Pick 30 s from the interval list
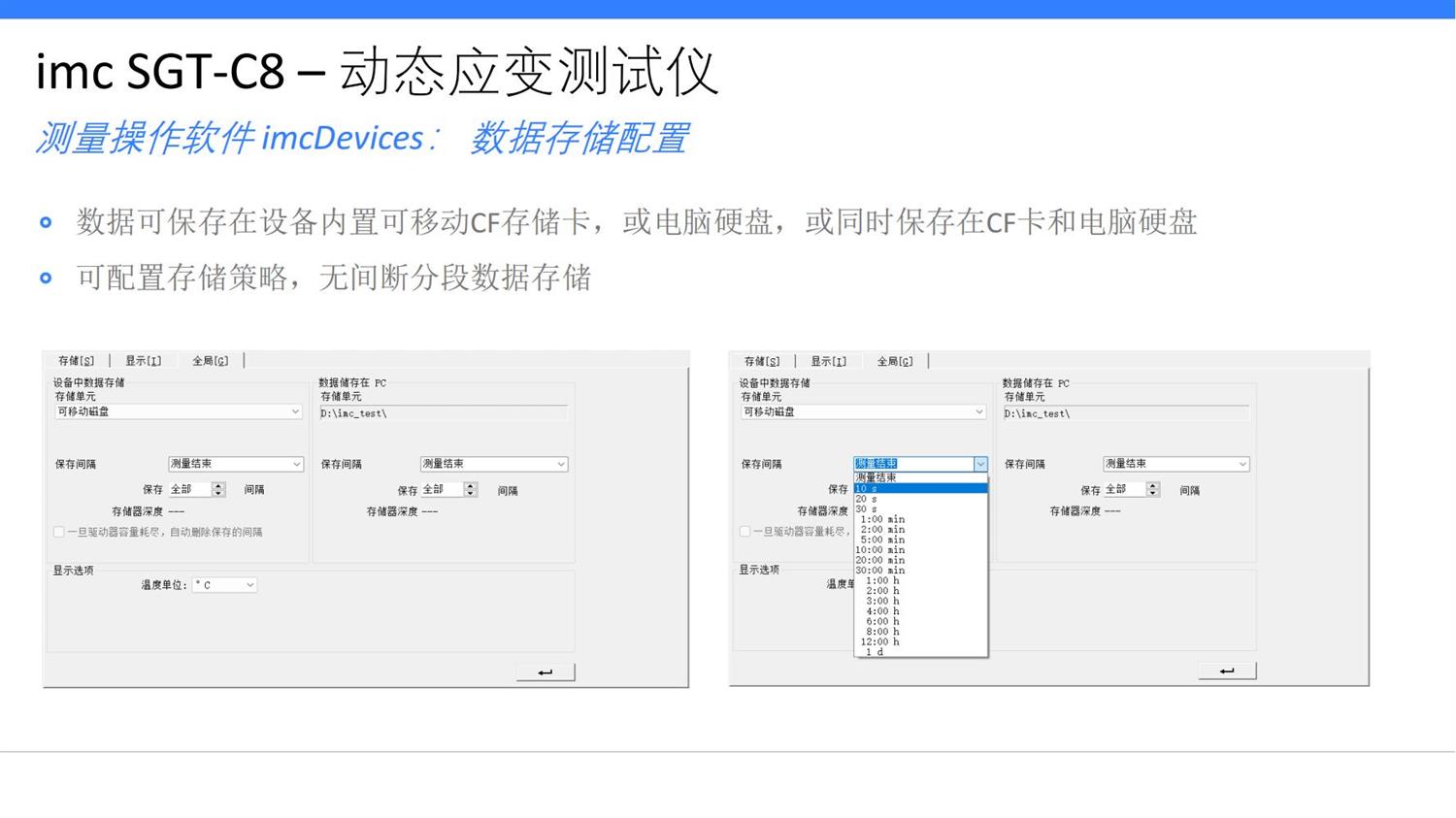 point(920,508)
